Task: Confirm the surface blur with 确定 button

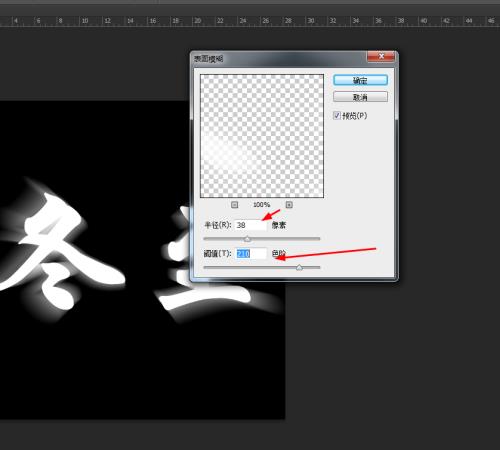Action: 360,80
